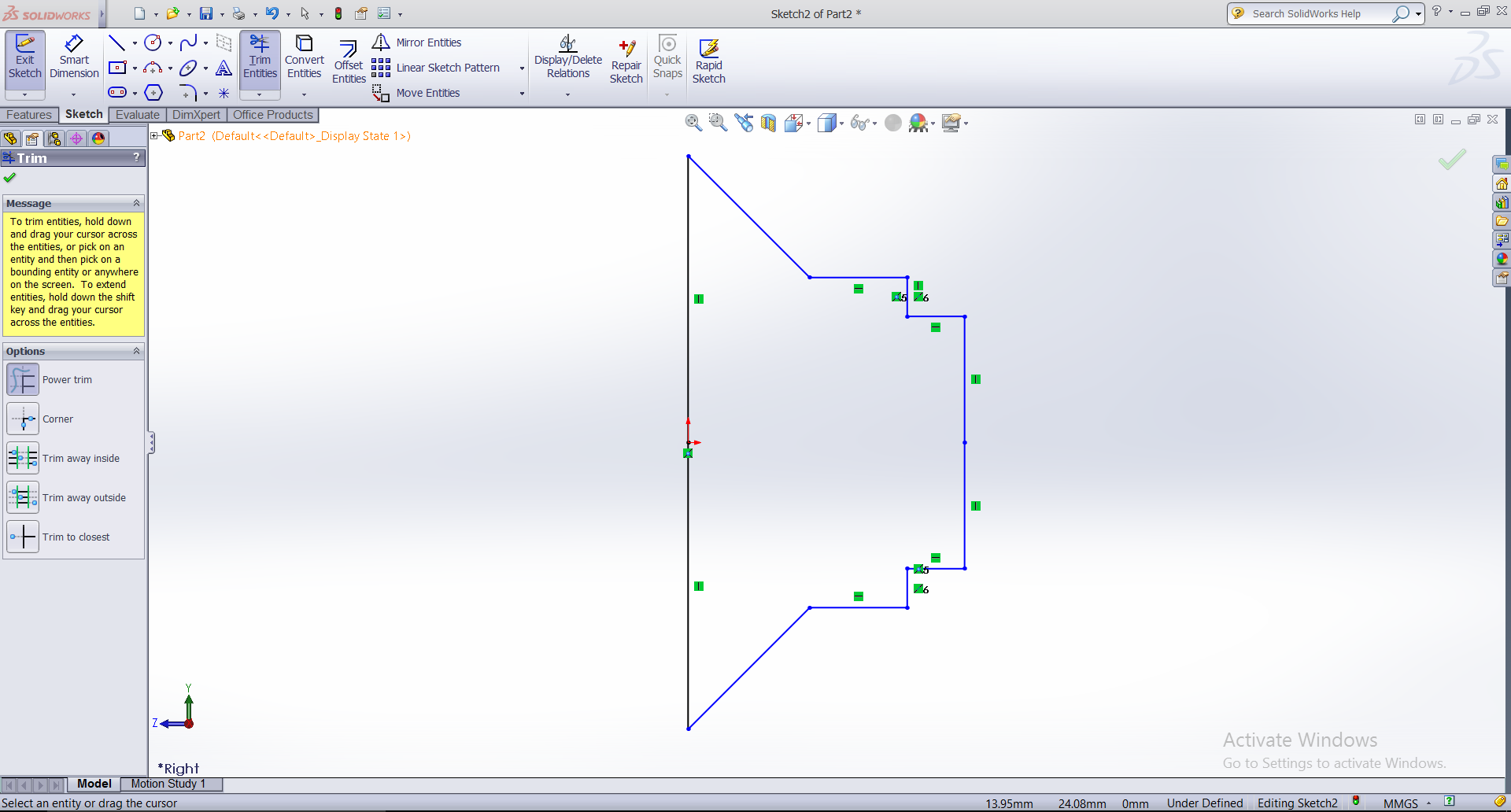Open the FeatureManager design tree tab
This screenshot has height=812, width=1511.
point(10,138)
